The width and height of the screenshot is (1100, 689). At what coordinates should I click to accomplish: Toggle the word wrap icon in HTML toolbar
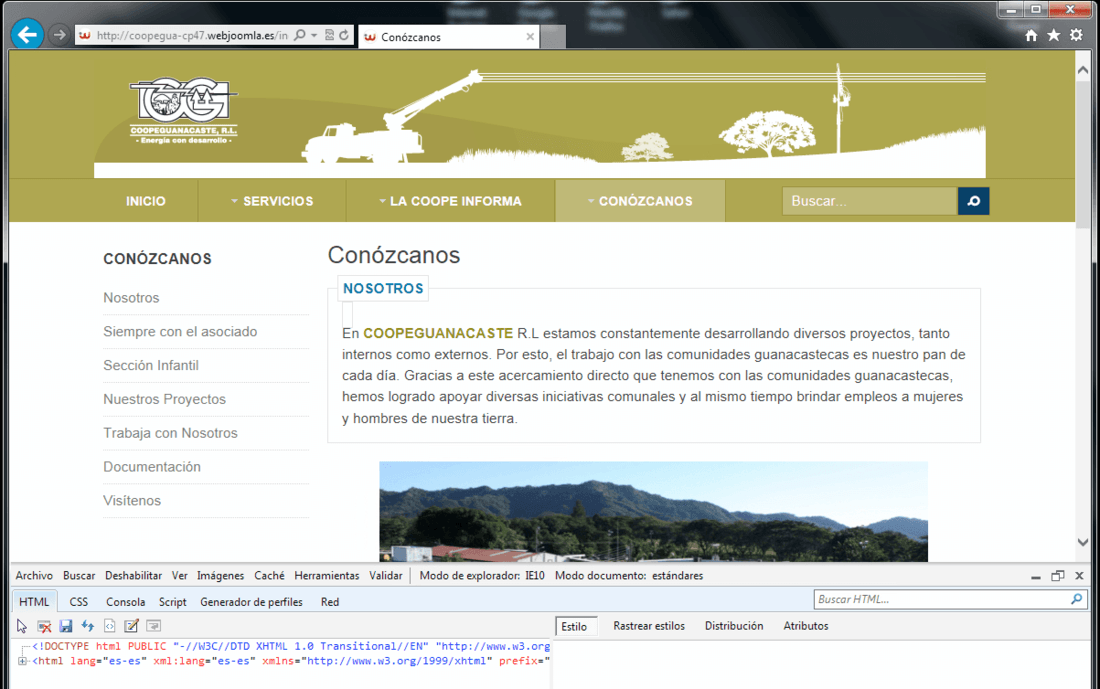[154, 626]
